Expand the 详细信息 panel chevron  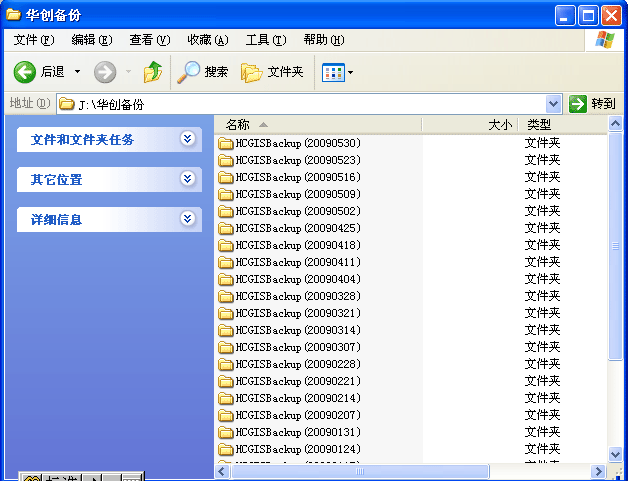click(x=187, y=219)
